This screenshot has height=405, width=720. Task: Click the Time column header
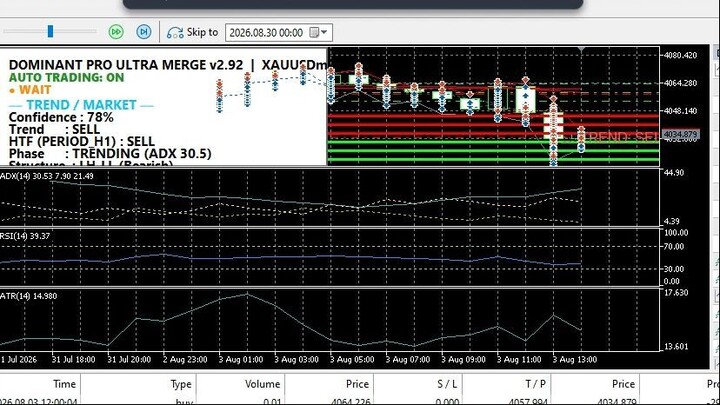click(64, 384)
